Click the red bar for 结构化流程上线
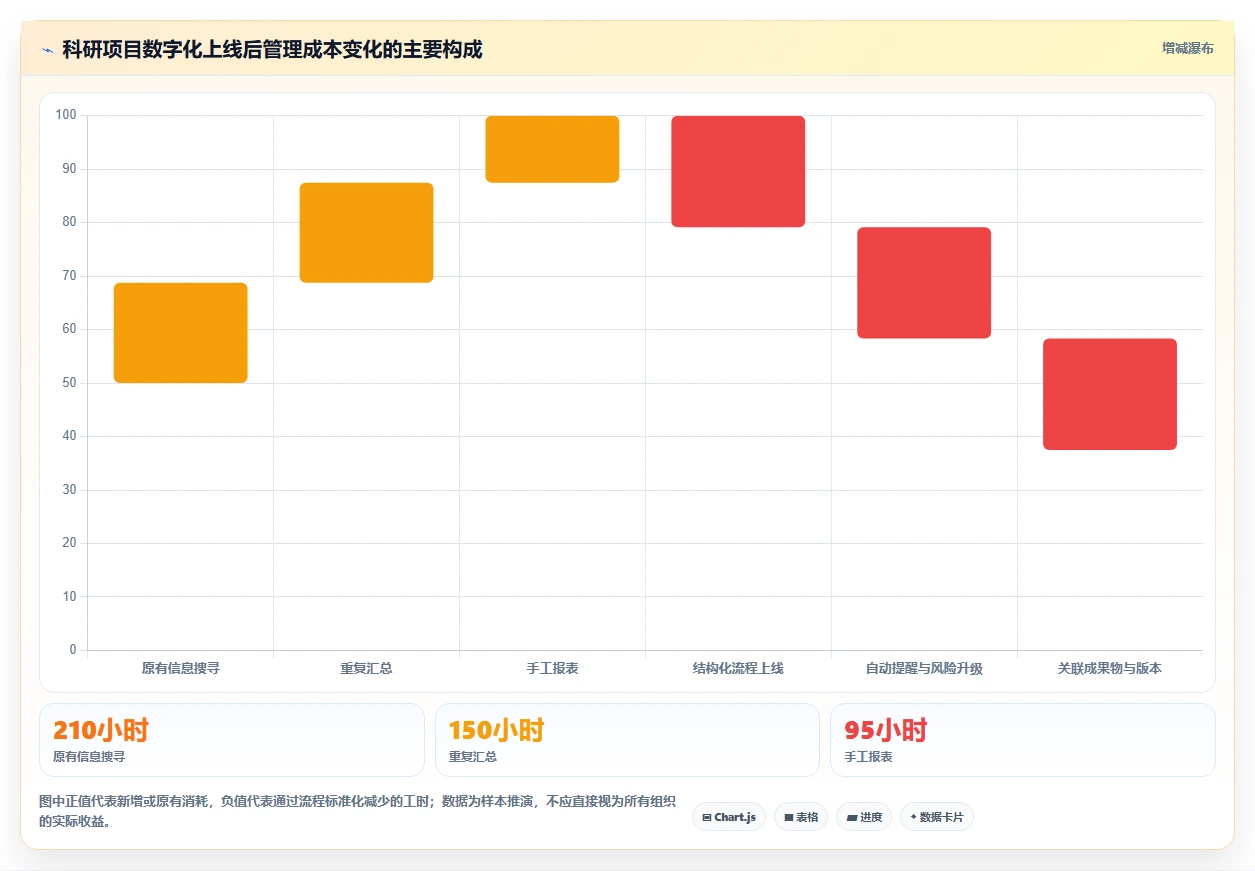This screenshot has height=871, width=1255. click(x=738, y=172)
